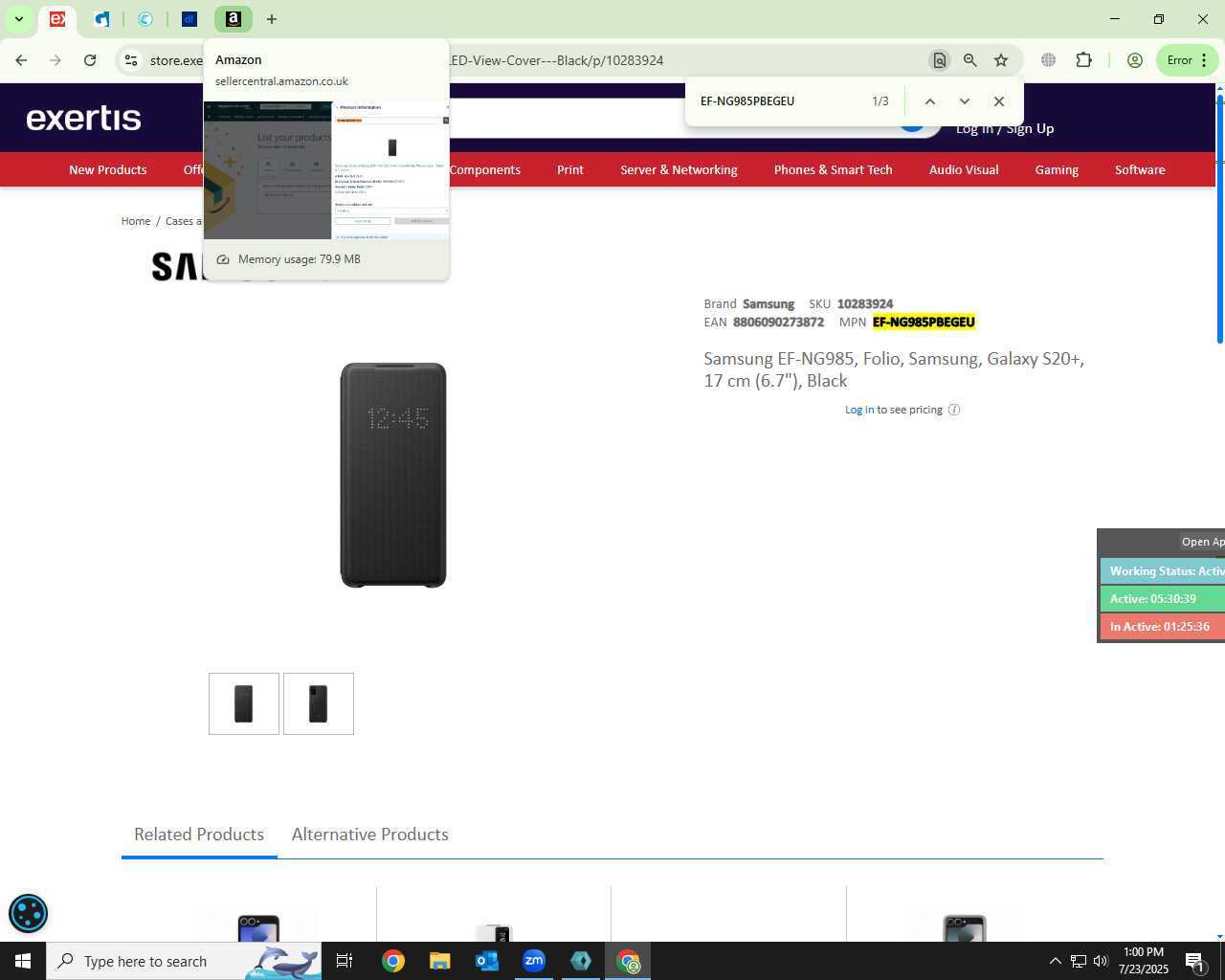Select the second product thumbnail
Image resolution: width=1225 pixels, height=980 pixels.
319,704
